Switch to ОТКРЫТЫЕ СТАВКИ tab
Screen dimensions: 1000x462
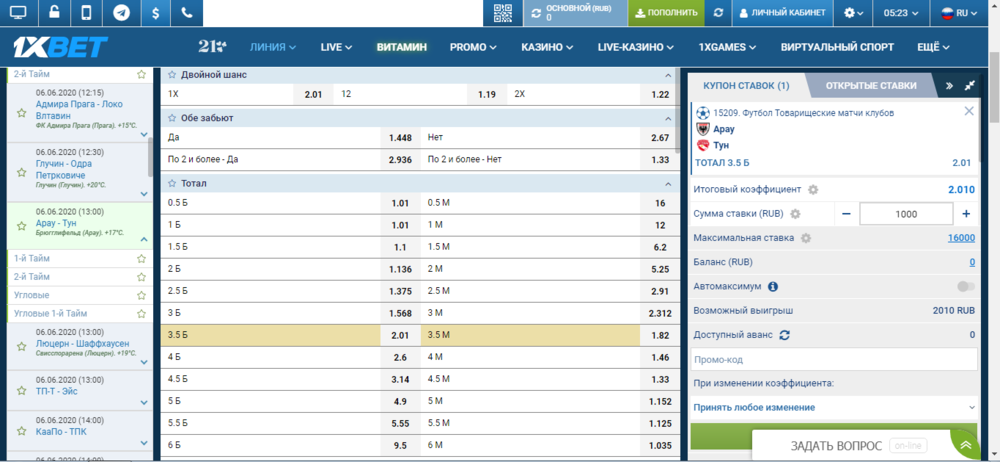(x=871, y=86)
